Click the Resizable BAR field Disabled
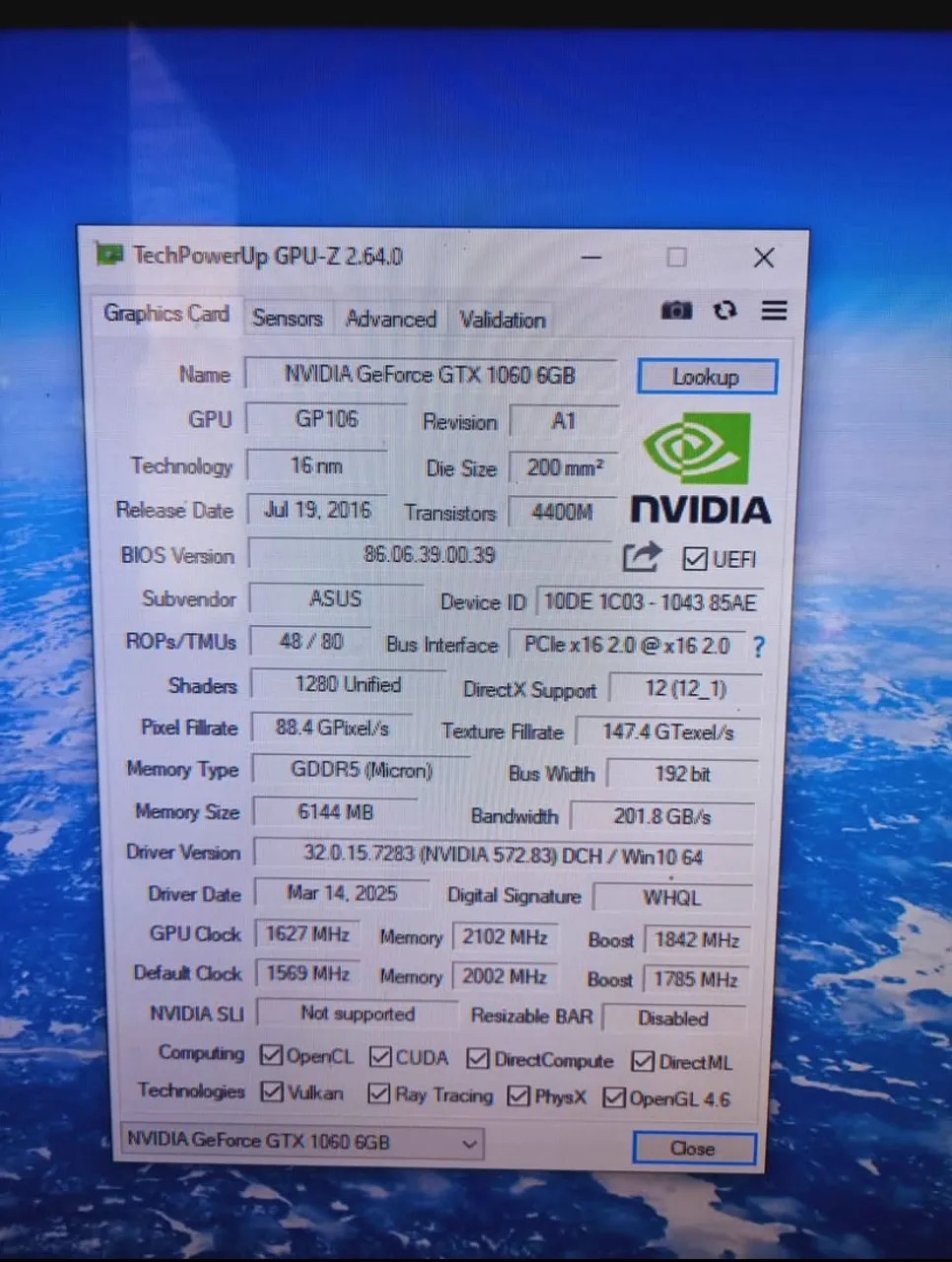The height and width of the screenshot is (1262, 952). coord(673,1018)
